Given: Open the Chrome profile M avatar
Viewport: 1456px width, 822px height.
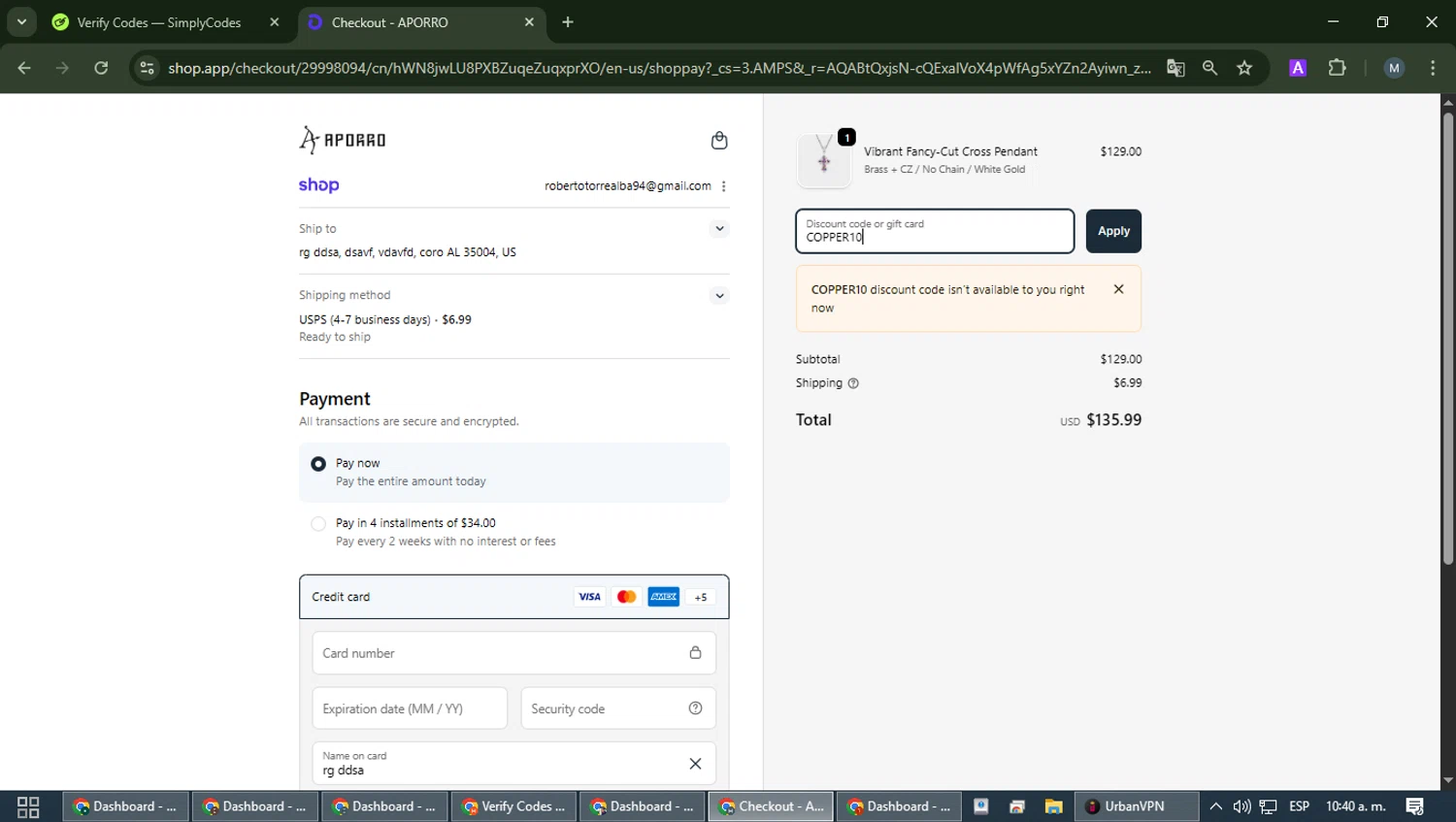Looking at the screenshot, I should coord(1394,68).
